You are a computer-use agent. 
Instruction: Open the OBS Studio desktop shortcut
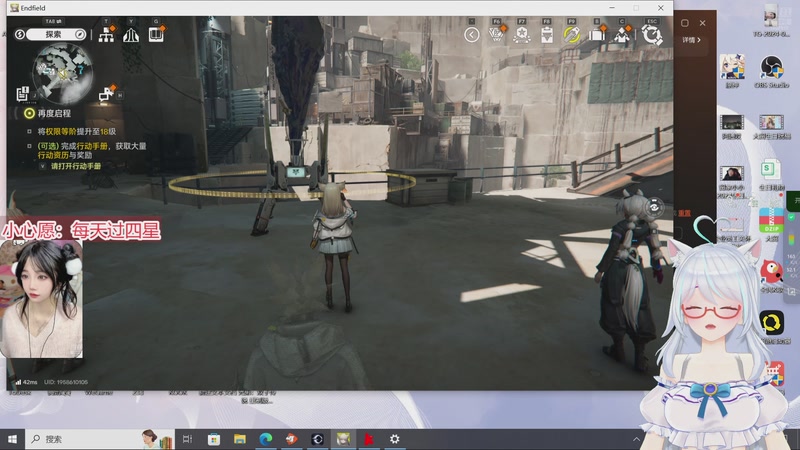point(771,71)
